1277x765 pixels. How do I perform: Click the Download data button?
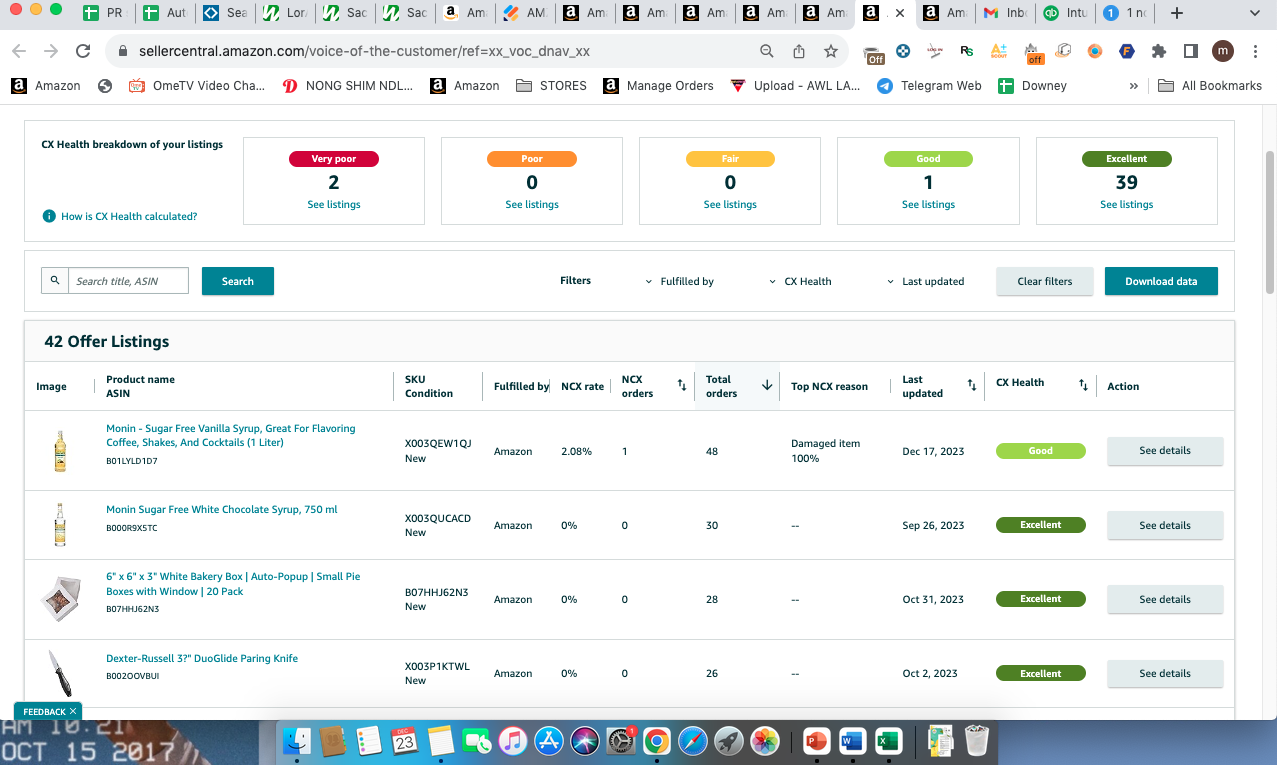1161,281
